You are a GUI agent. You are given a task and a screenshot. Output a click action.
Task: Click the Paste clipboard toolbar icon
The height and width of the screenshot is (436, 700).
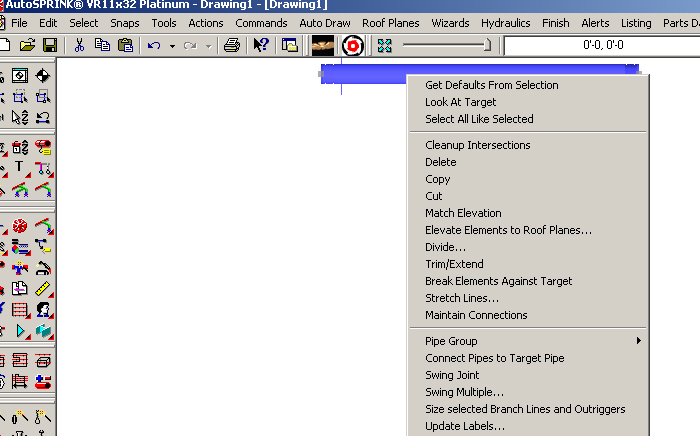[124, 44]
